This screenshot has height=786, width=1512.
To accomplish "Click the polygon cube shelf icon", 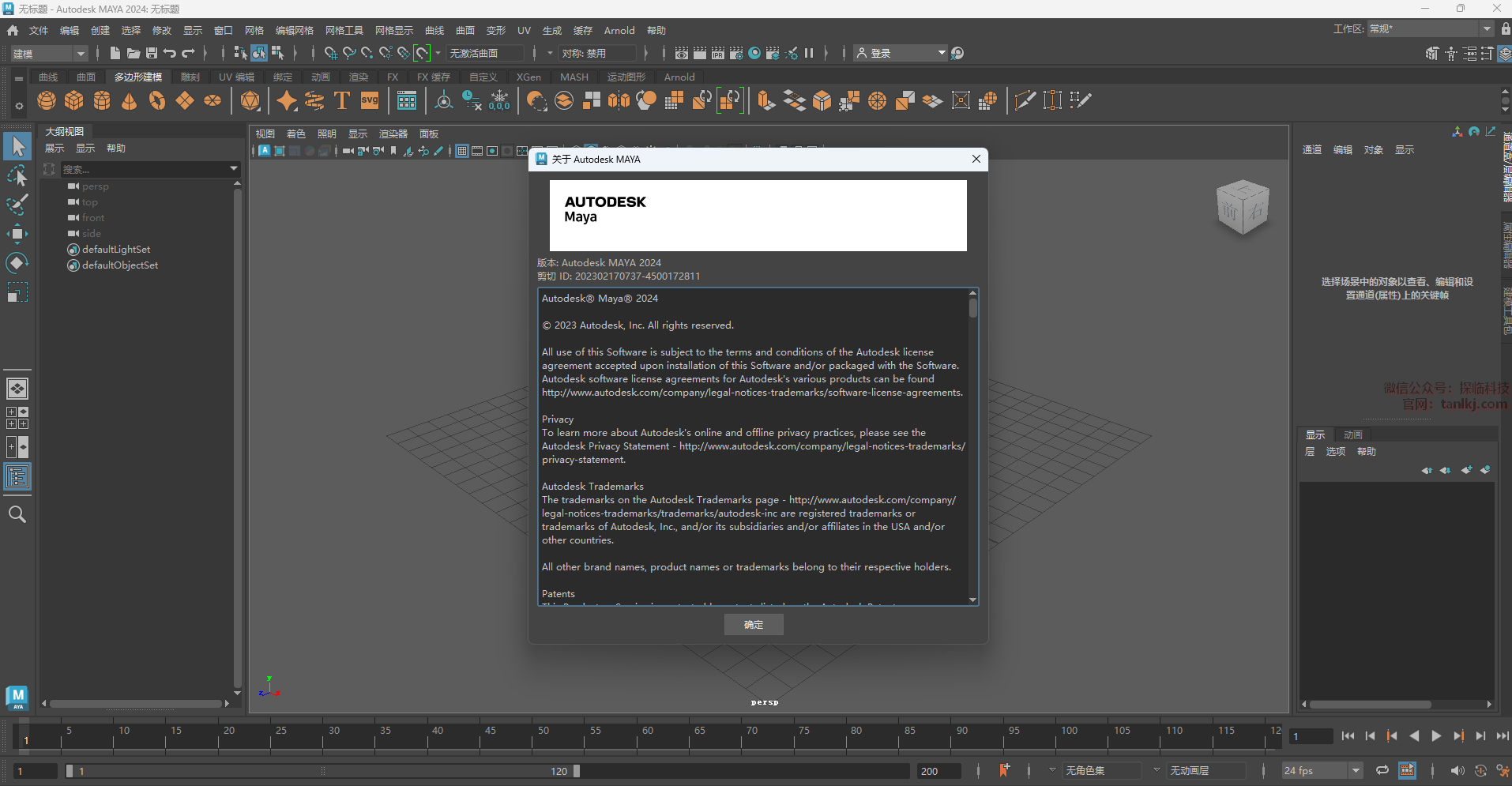I will 74,100.
